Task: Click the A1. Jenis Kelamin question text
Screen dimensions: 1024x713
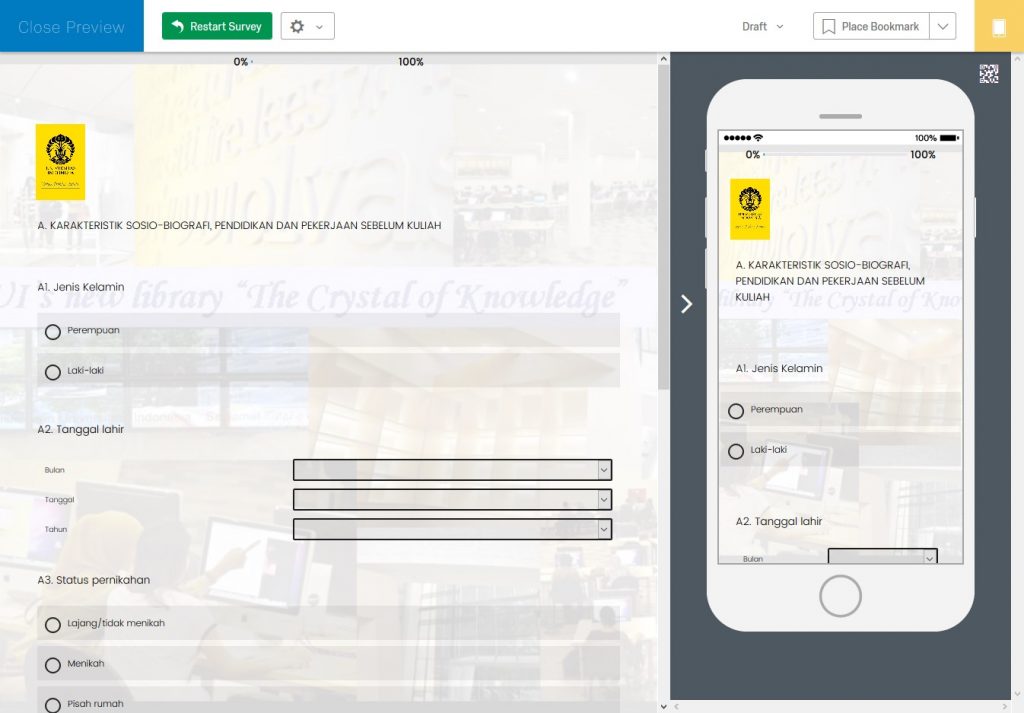Action: [x=81, y=287]
